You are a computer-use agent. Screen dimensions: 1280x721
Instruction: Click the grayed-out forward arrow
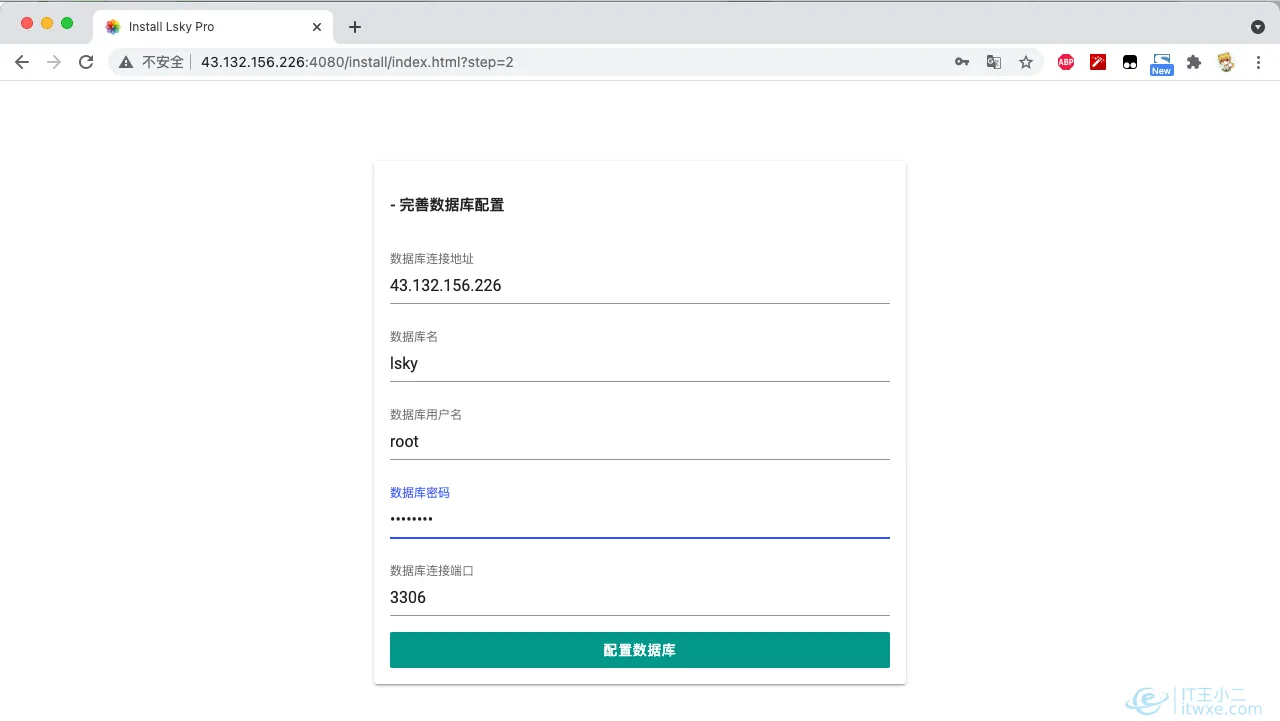point(54,62)
